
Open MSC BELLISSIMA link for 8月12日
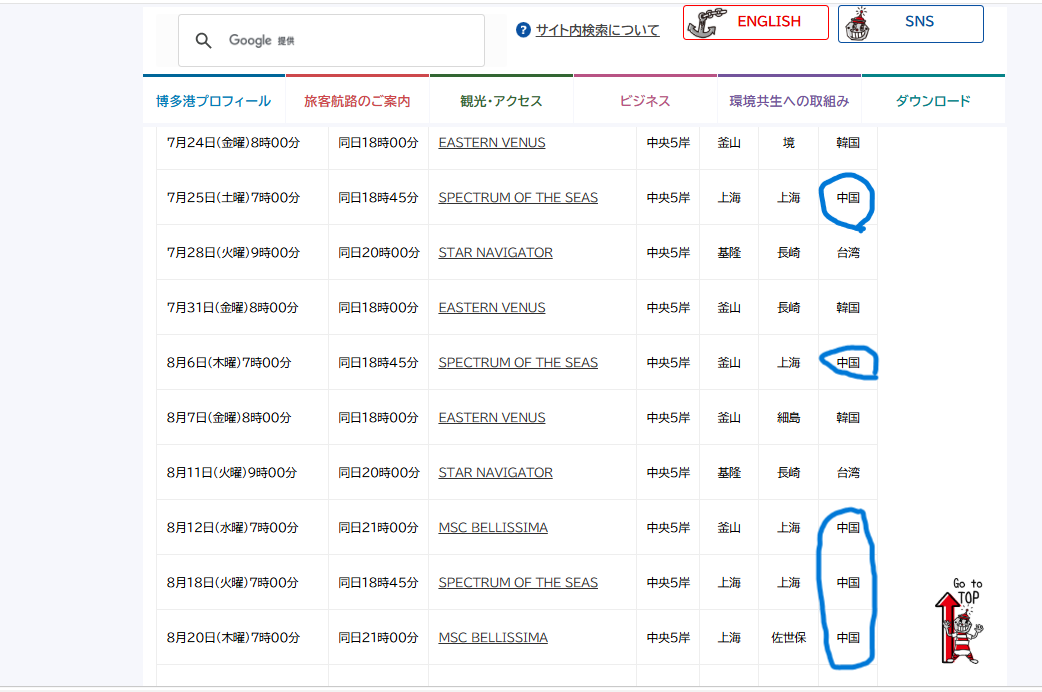[x=493, y=527]
